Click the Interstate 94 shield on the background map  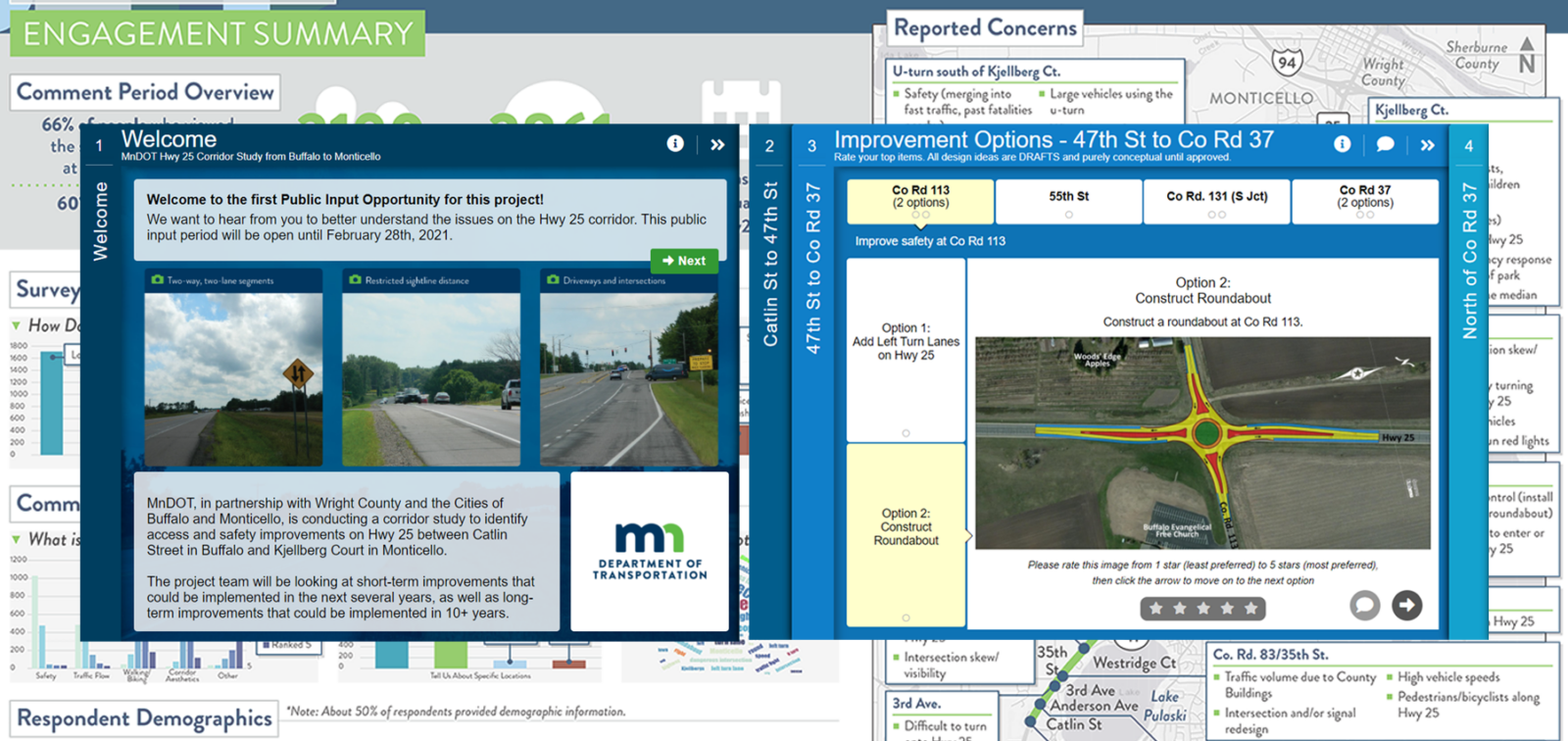click(1287, 63)
